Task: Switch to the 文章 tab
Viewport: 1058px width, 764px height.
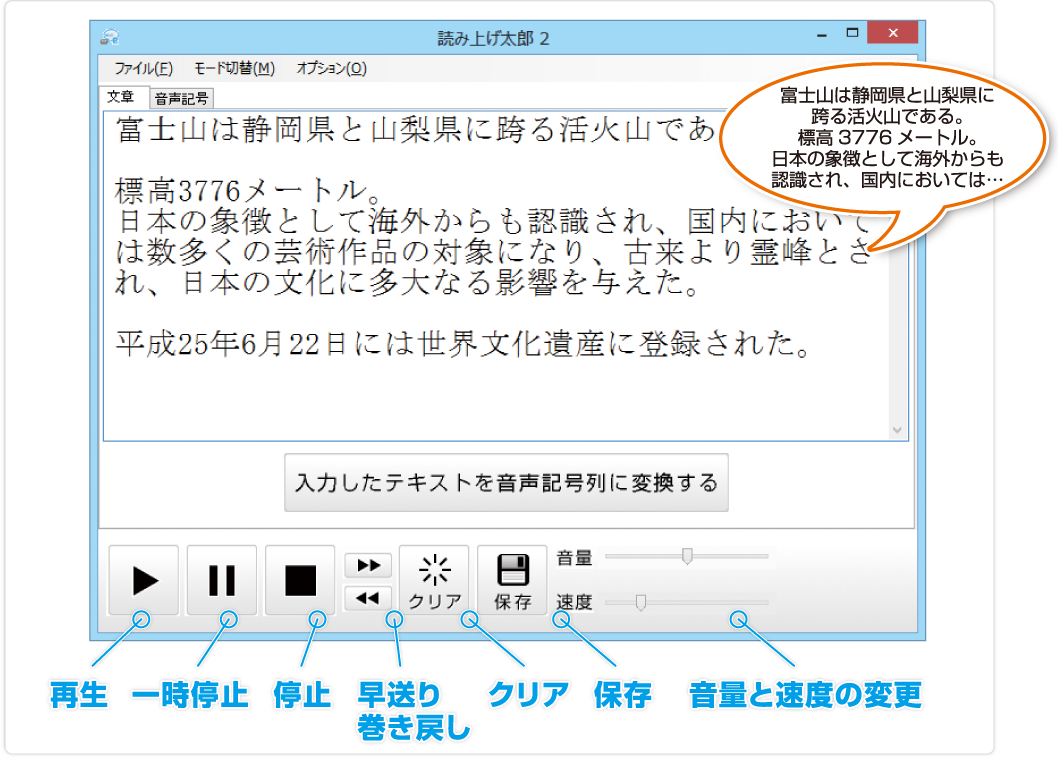Action: [x=121, y=97]
